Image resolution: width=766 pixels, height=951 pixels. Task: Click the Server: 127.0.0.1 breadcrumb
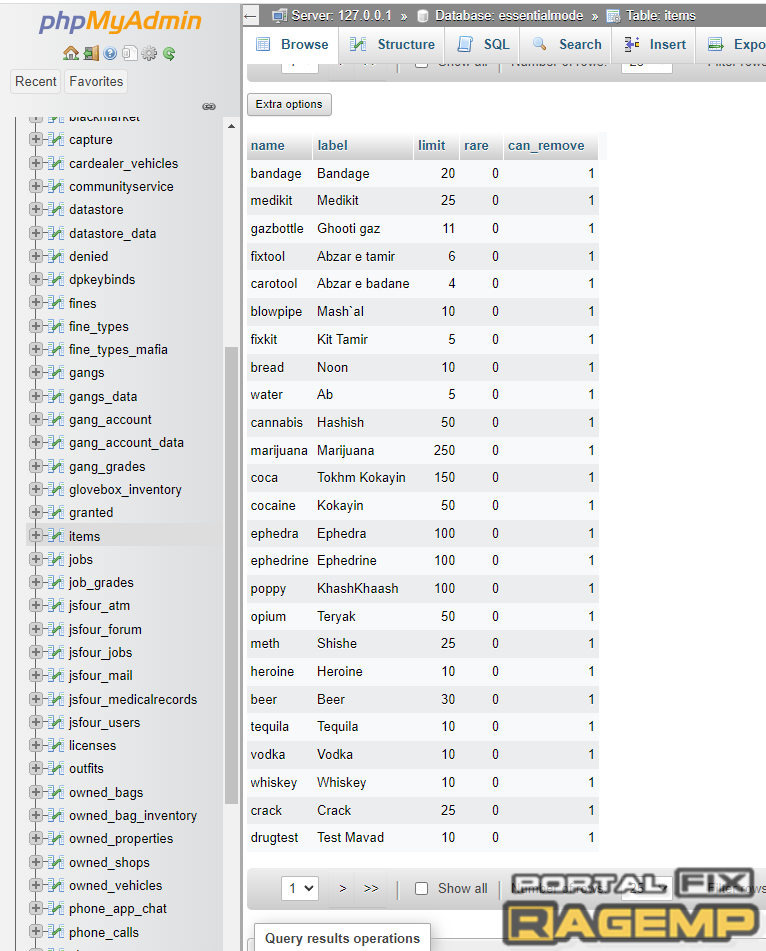341,16
